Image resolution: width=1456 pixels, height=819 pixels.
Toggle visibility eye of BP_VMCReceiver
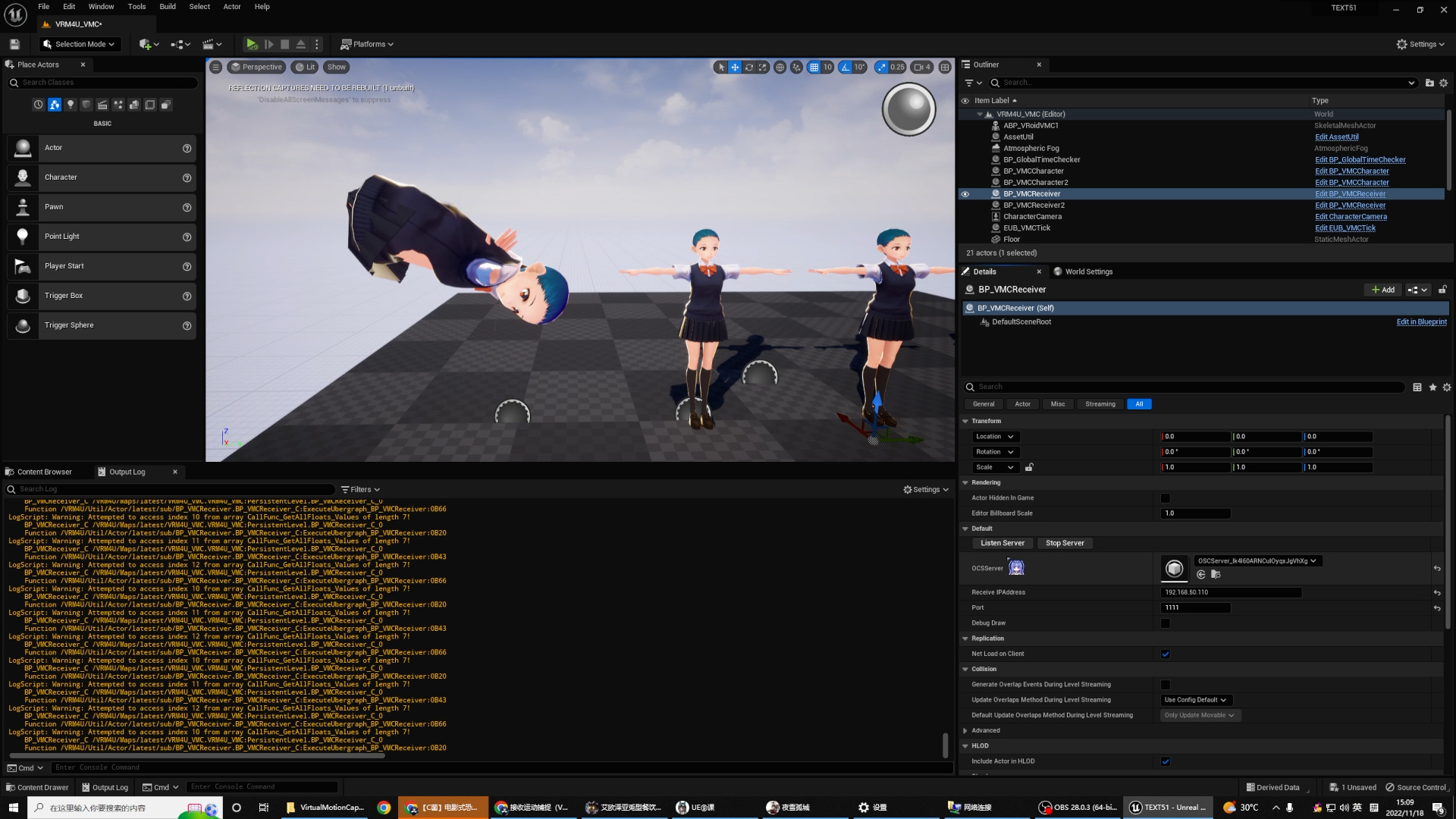965,194
